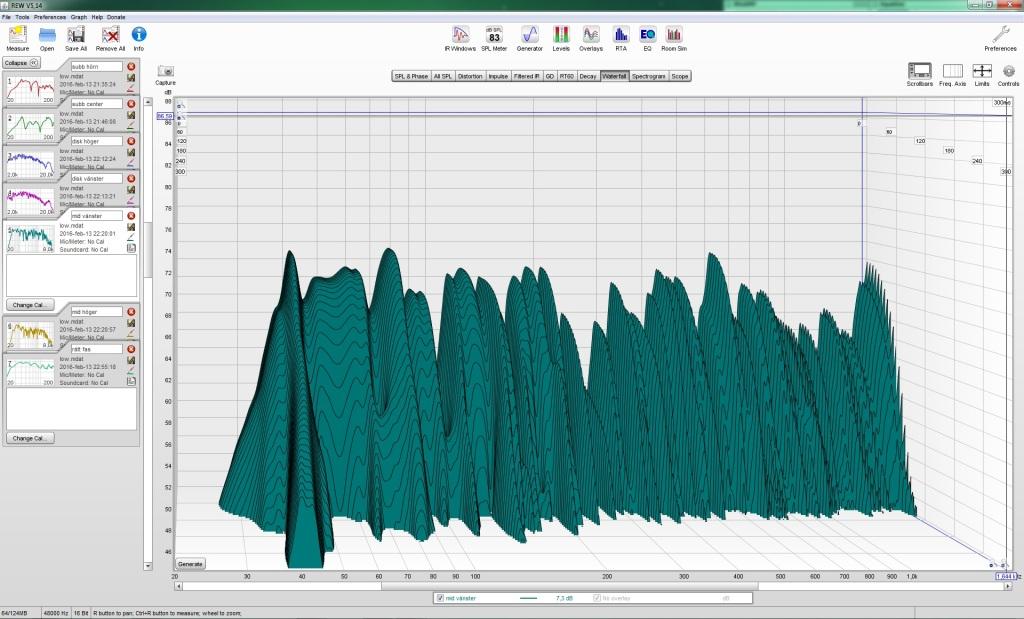Delete the "disk höger" measurement

(131, 141)
